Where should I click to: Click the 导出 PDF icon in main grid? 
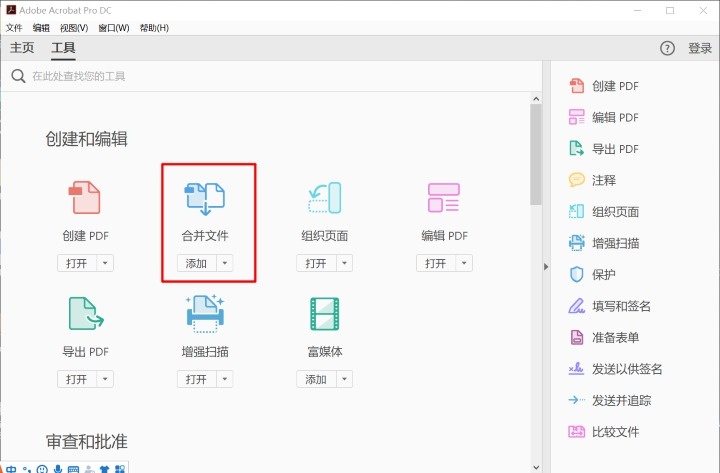86,313
